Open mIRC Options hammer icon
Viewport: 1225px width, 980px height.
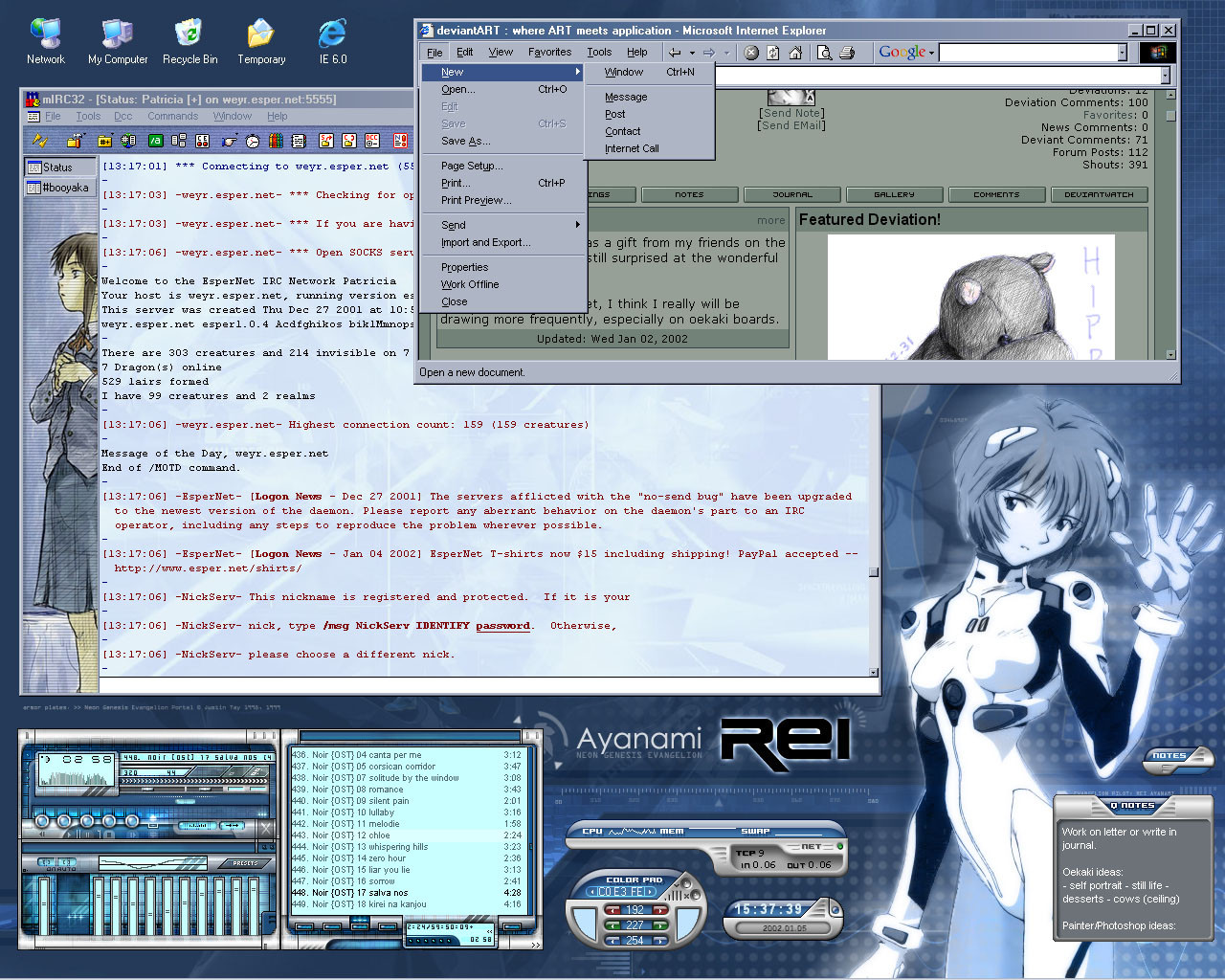(x=76, y=141)
